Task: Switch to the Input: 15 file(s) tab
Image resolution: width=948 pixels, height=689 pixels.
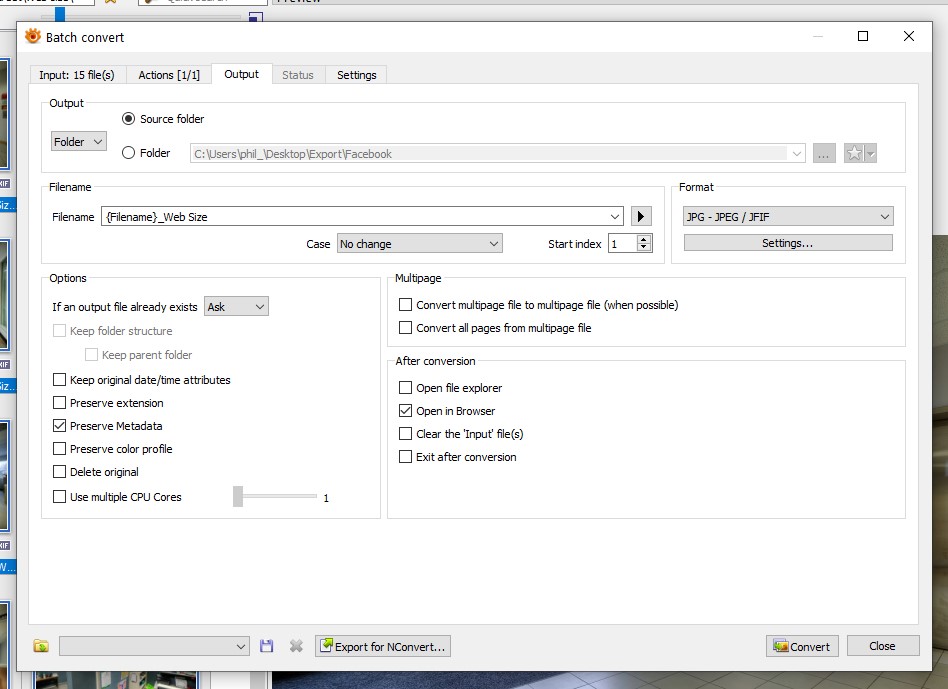Action: point(77,75)
